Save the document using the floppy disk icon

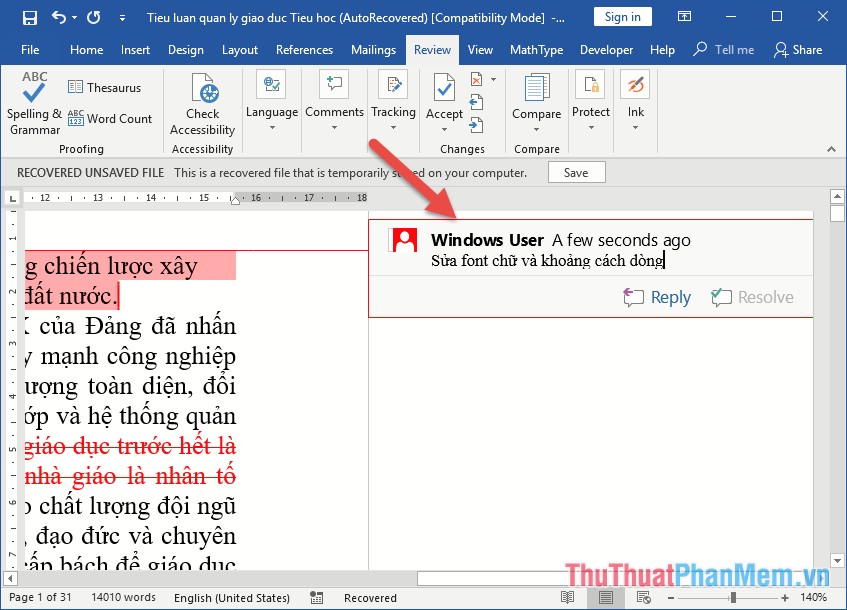[x=29, y=17]
